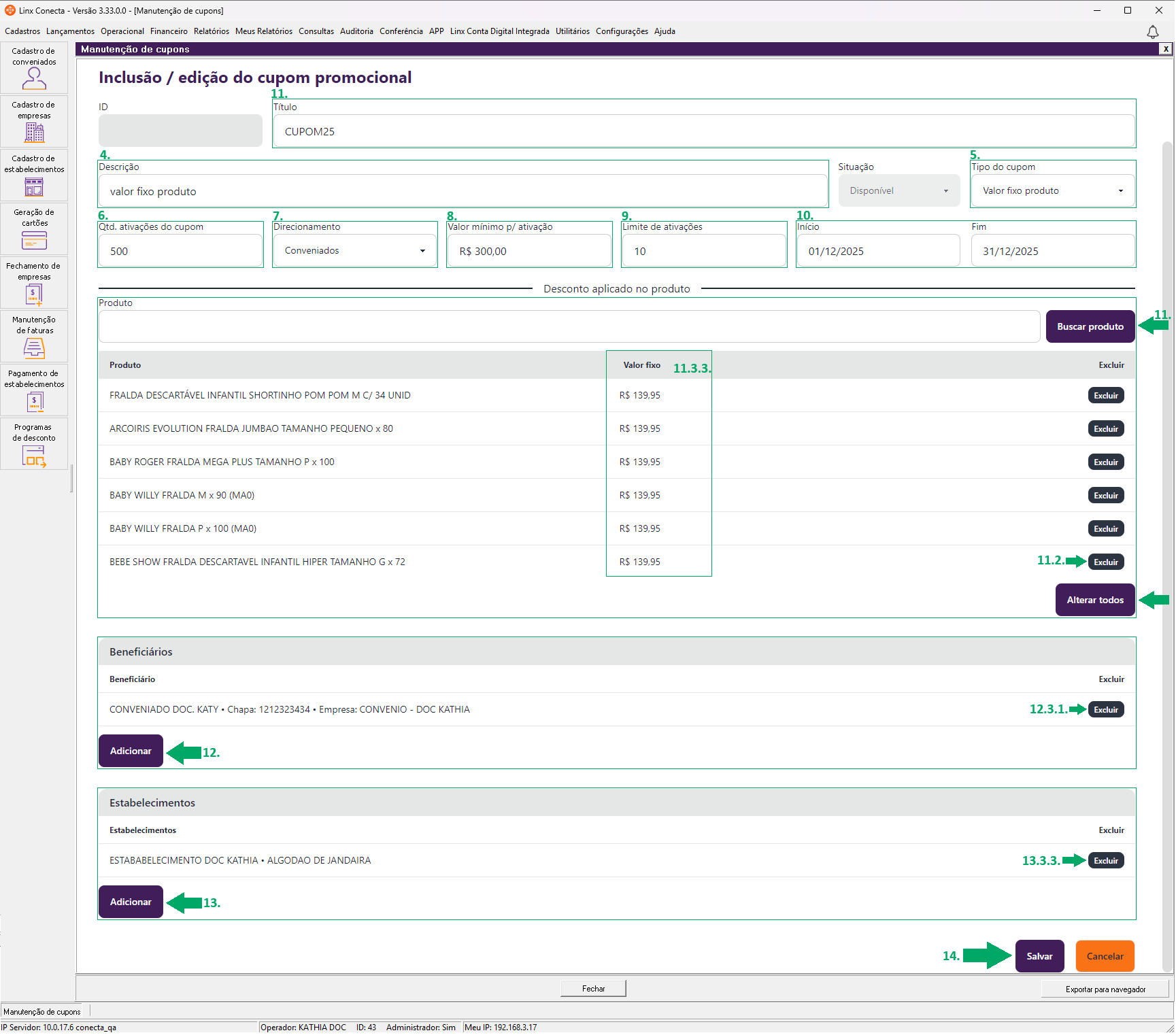Click the Salvar button
Screen dimensions: 1176x1035
pos(1039,957)
